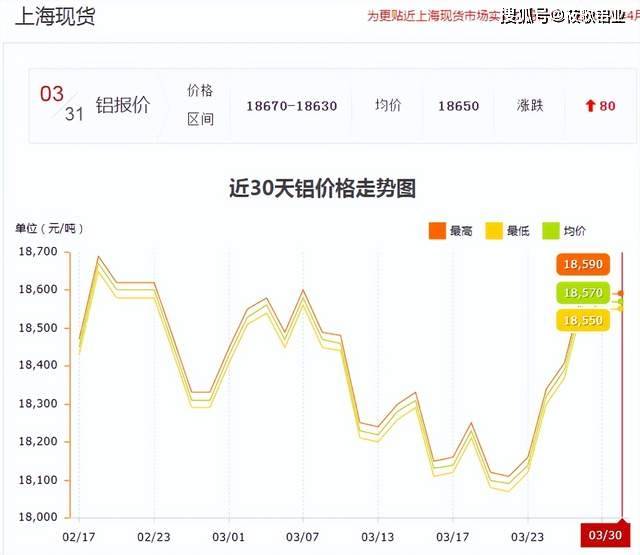Click the red 80 change value
Image resolution: width=640 pixels, height=555 pixels.
click(607, 106)
